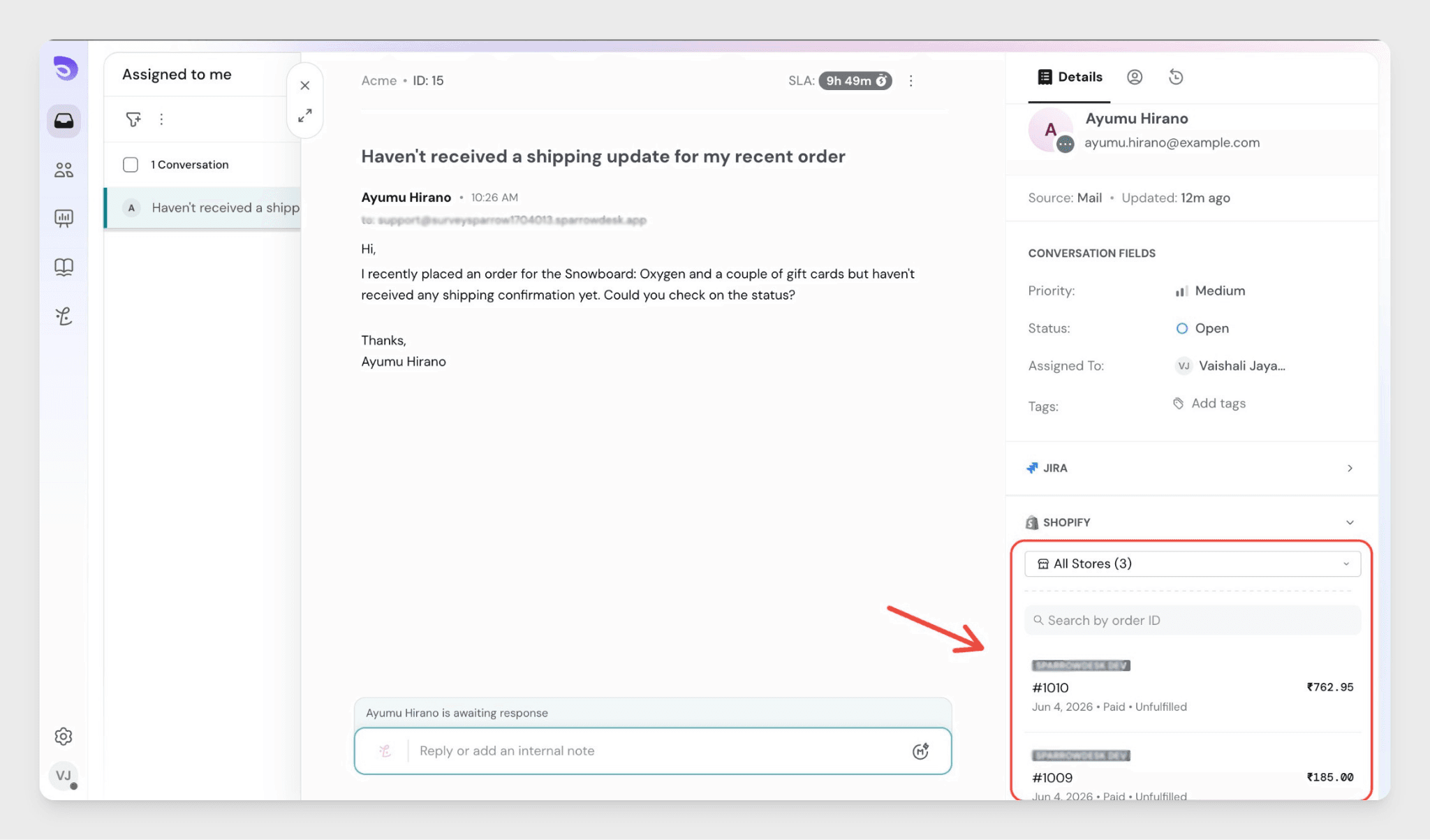
Task: Click the reply or internal note field
Action: [653, 751]
